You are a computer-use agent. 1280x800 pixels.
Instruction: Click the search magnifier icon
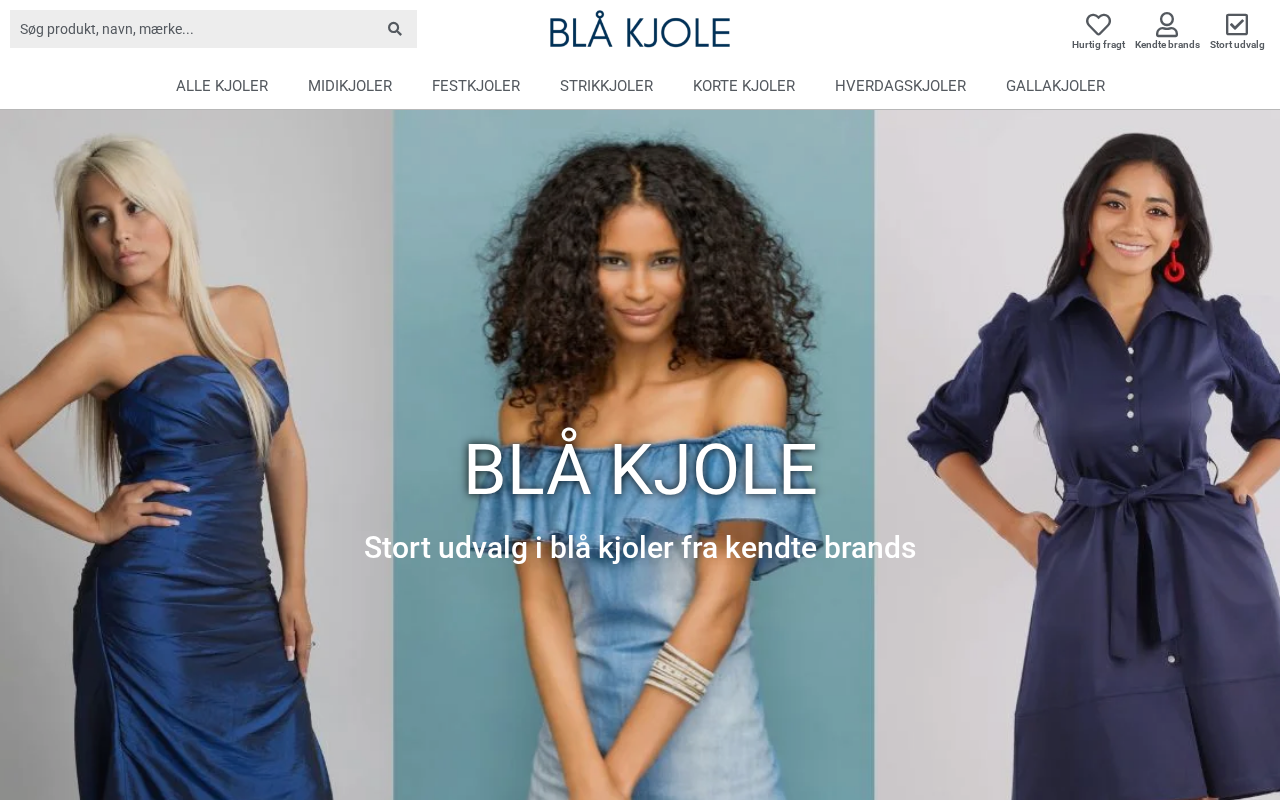(x=395, y=29)
